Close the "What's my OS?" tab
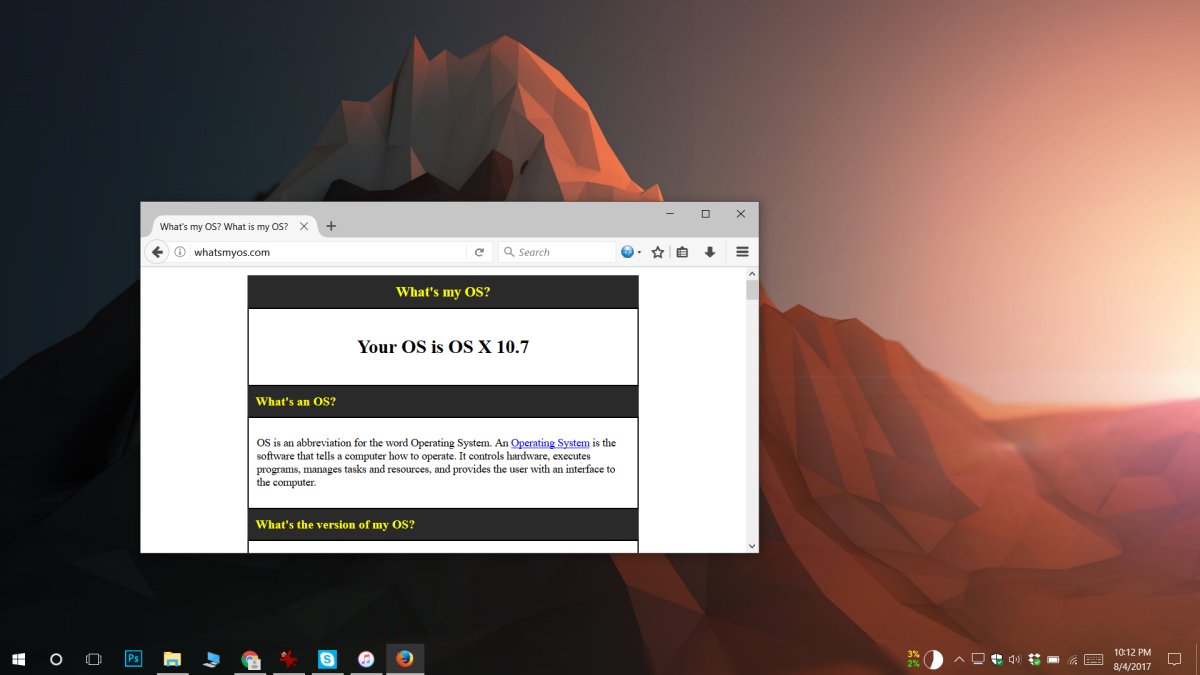This screenshot has width=1200, height=675. pos(303,227)
